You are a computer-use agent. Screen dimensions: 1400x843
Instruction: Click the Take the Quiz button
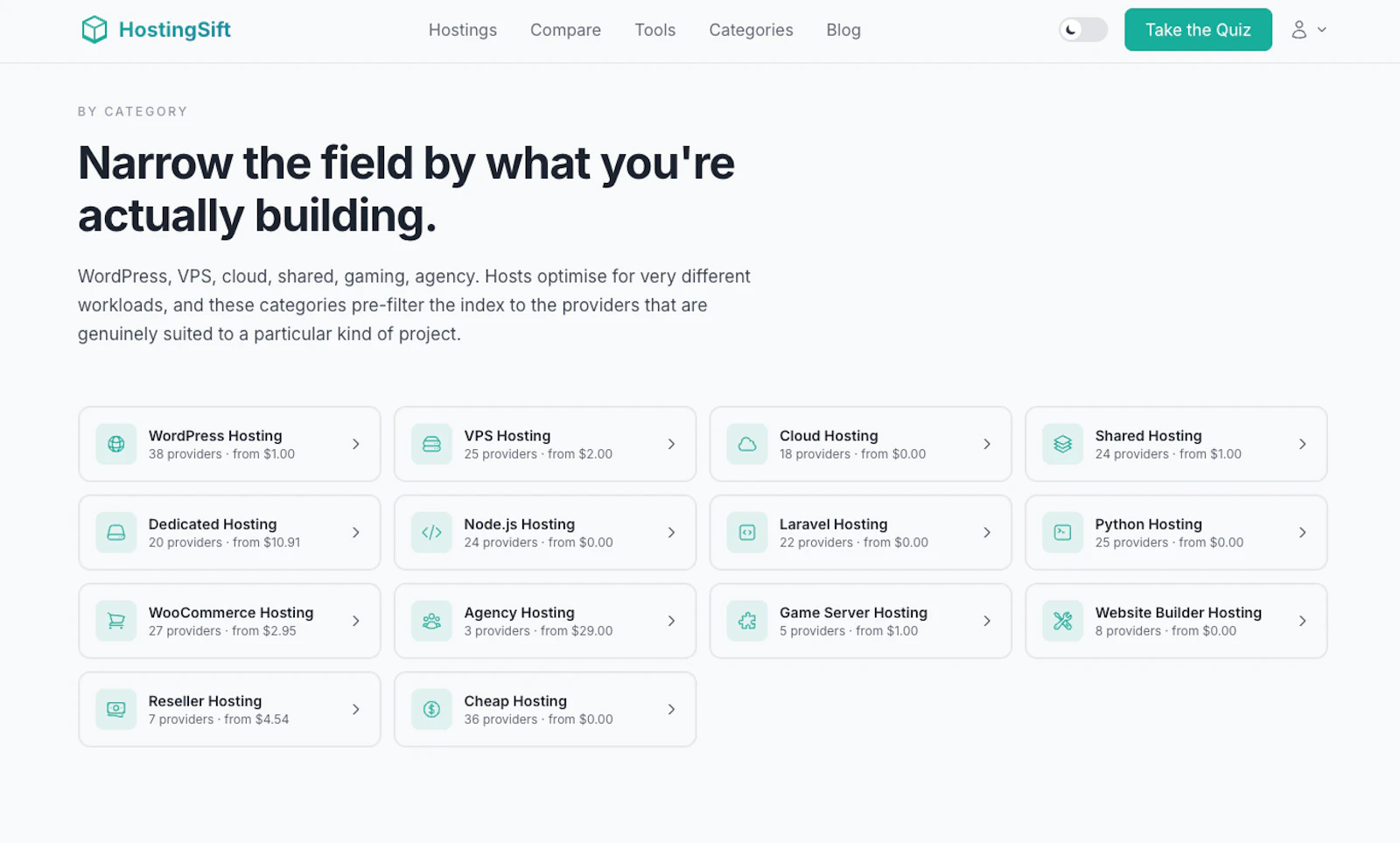pyautogui.click(x=1198, y=30)
